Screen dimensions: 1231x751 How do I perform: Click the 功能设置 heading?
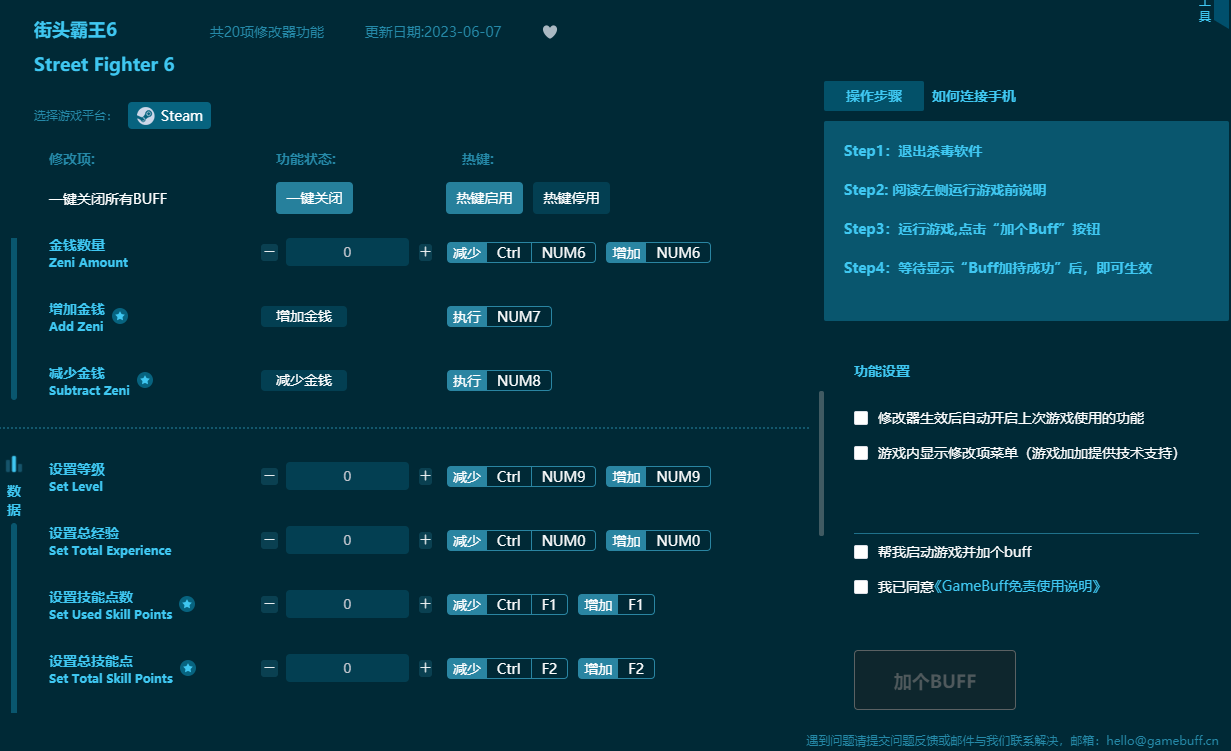click(882, 371)
